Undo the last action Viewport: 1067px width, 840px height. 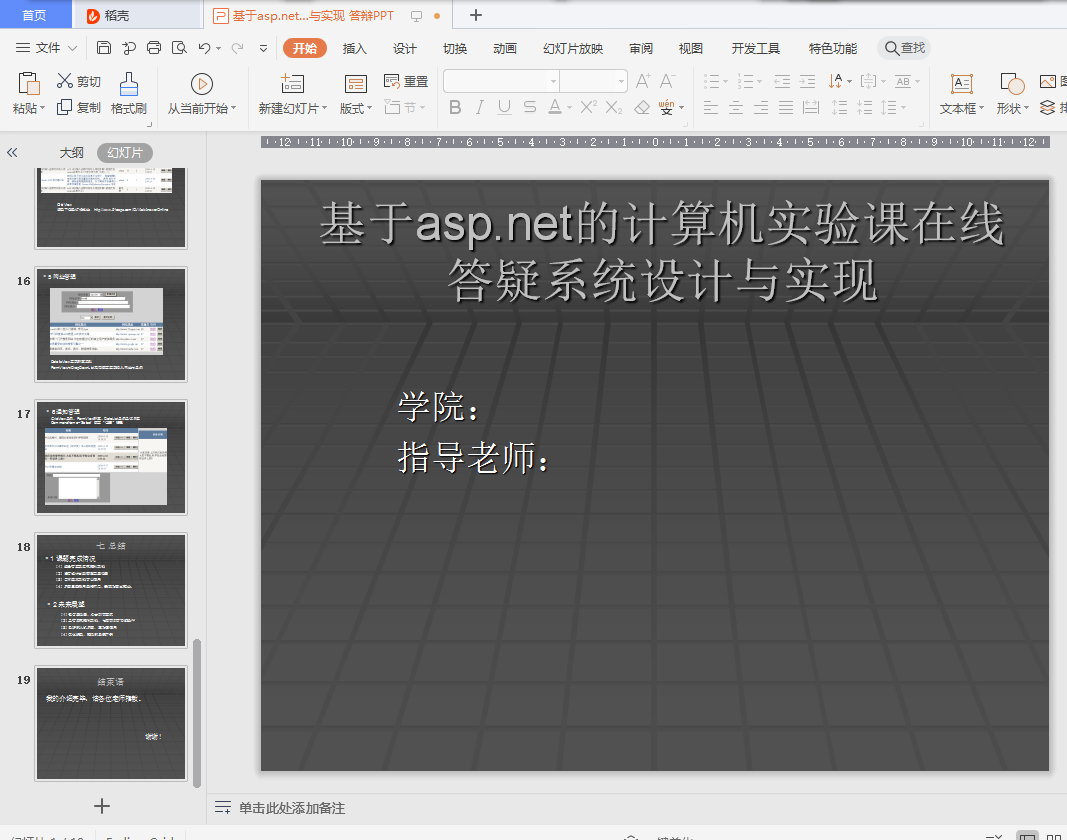(204, 48)
